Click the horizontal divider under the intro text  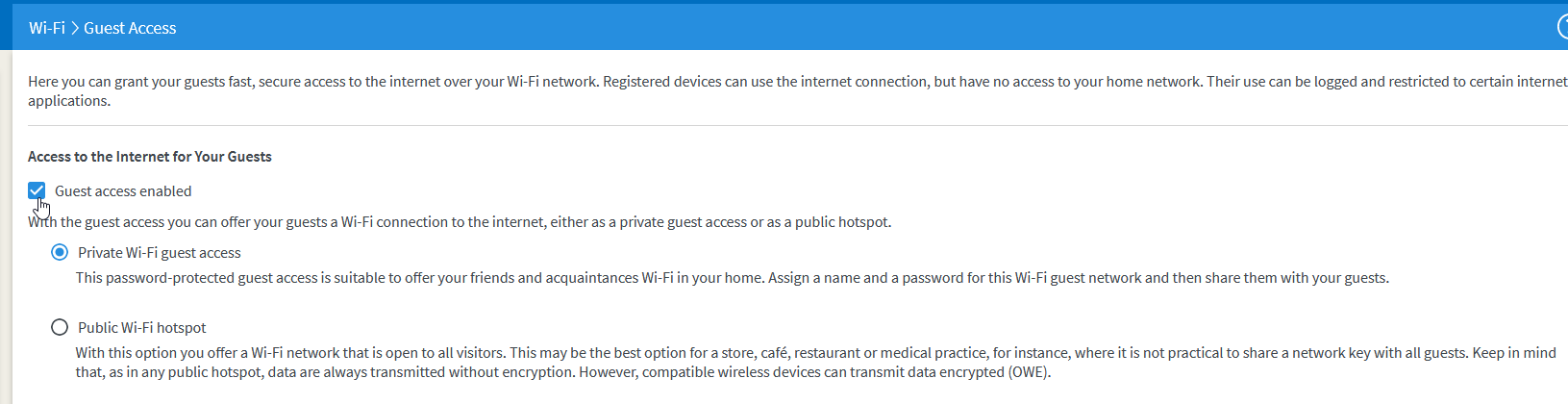point(769,125)
